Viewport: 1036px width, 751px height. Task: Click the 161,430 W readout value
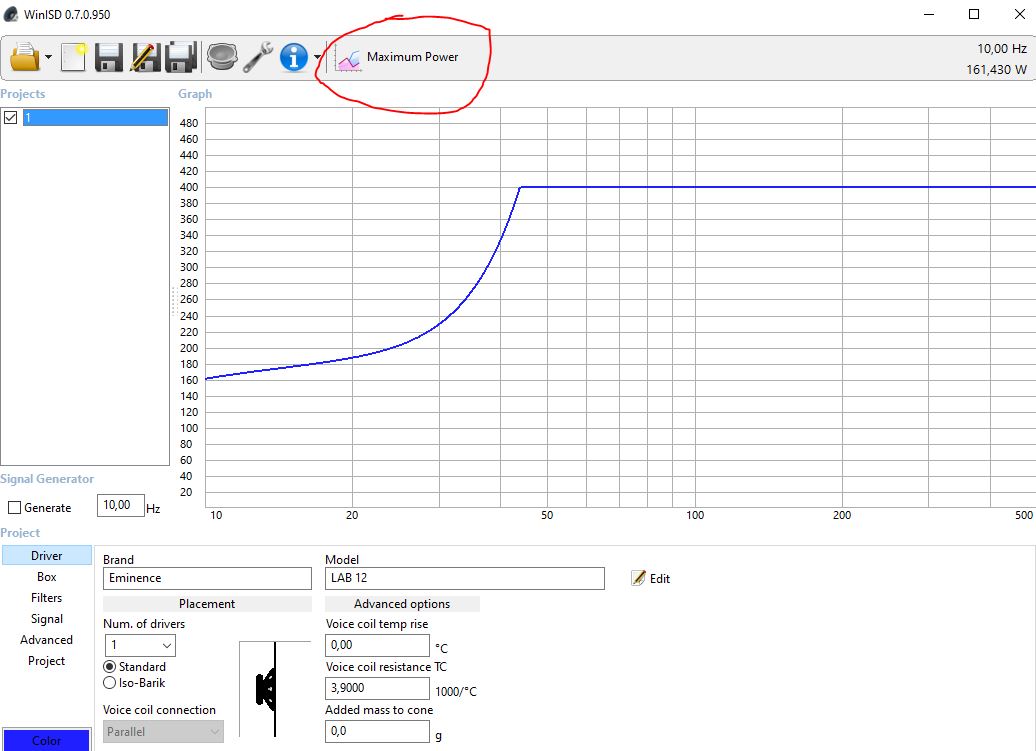tap(996, 69)
